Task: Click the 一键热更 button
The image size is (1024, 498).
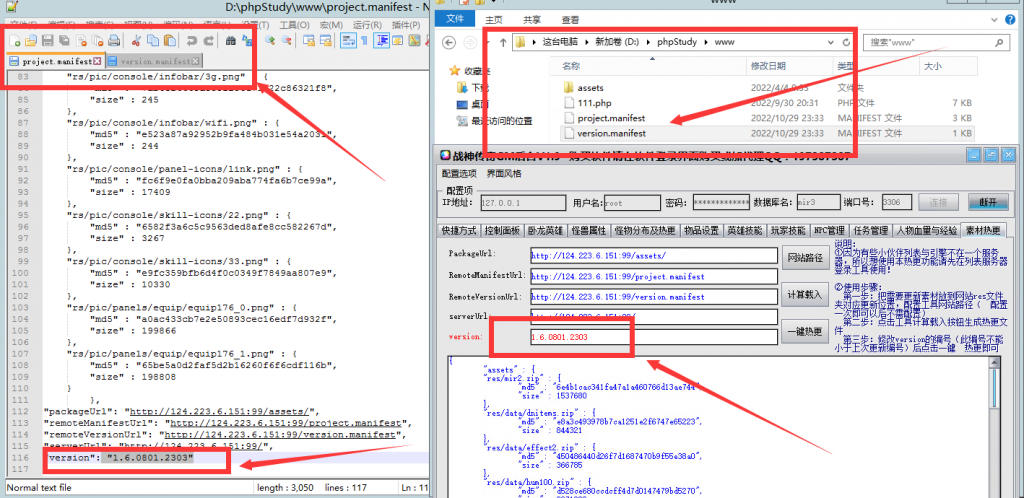Action: [x=805, y=332]
